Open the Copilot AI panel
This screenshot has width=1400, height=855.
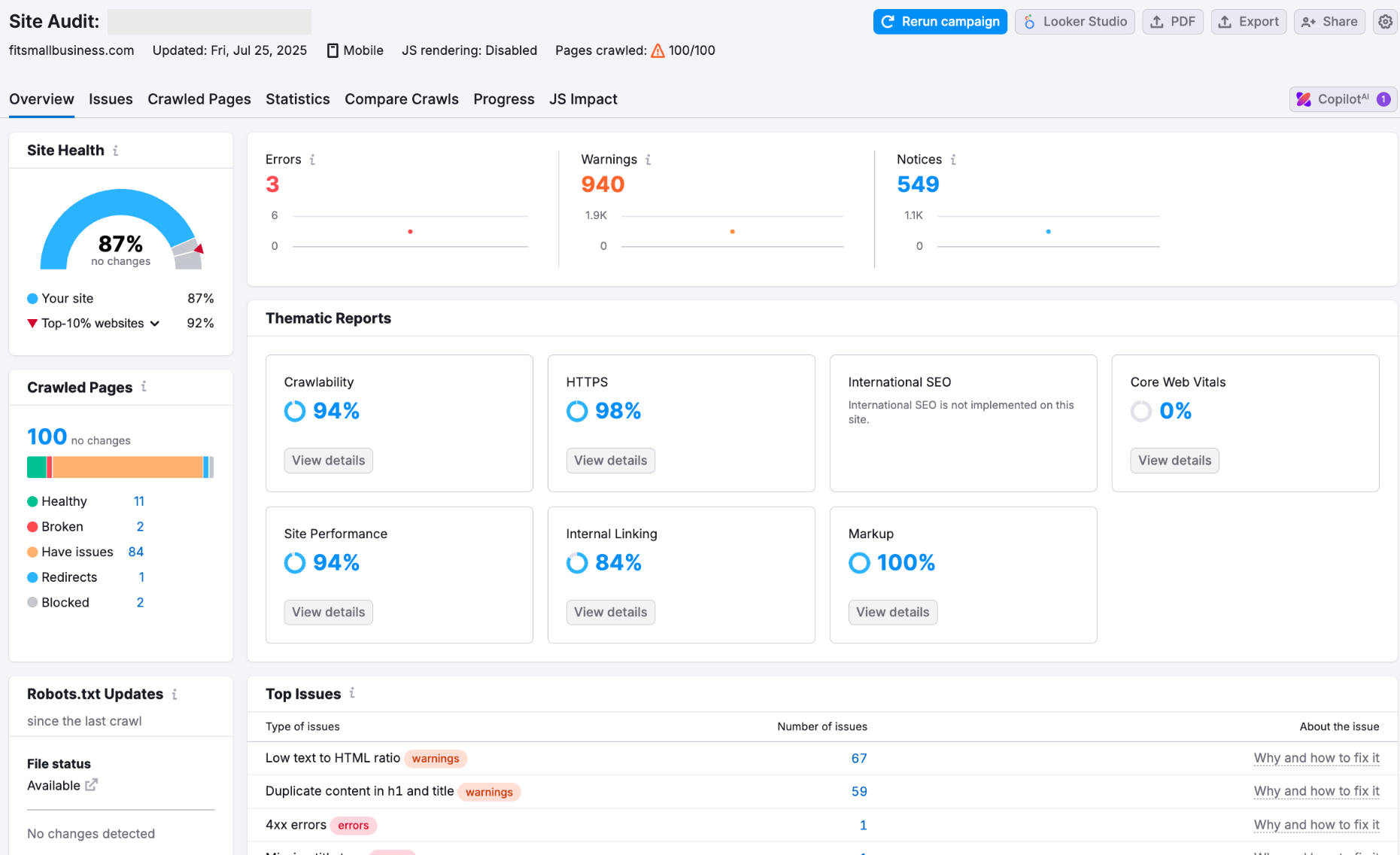tap(1343, 99)
